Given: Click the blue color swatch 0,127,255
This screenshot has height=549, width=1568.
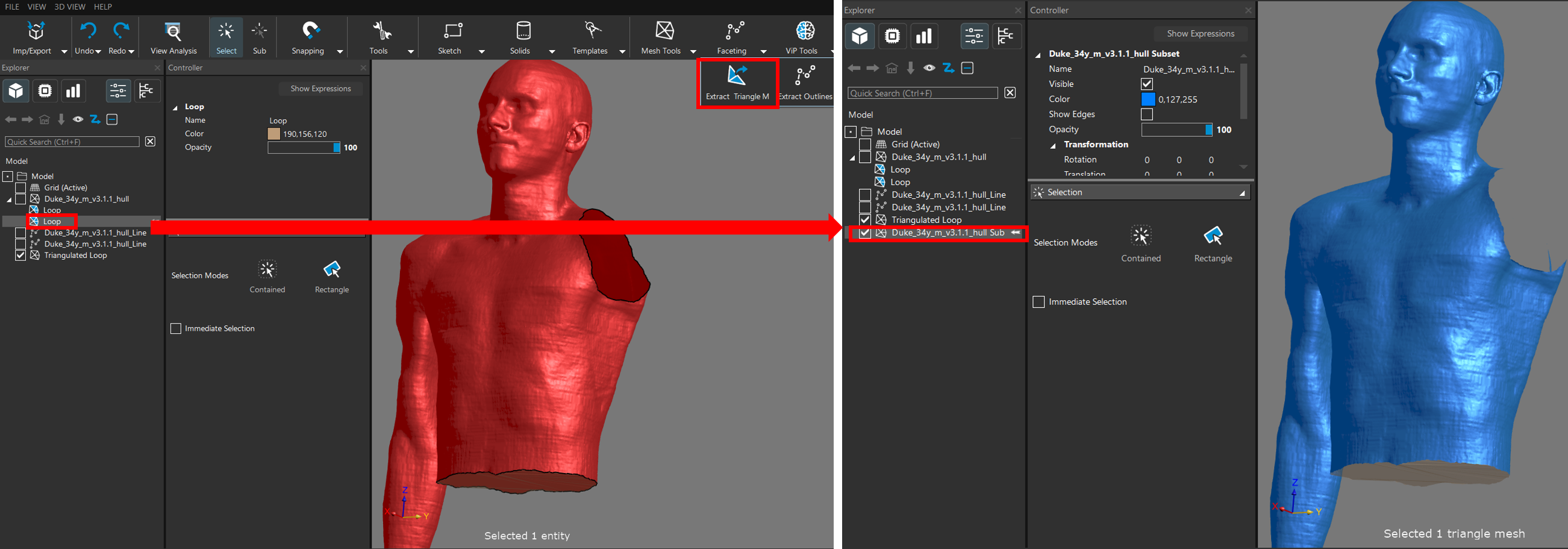Looking at the screenshot, I should tap(1148, 99).
